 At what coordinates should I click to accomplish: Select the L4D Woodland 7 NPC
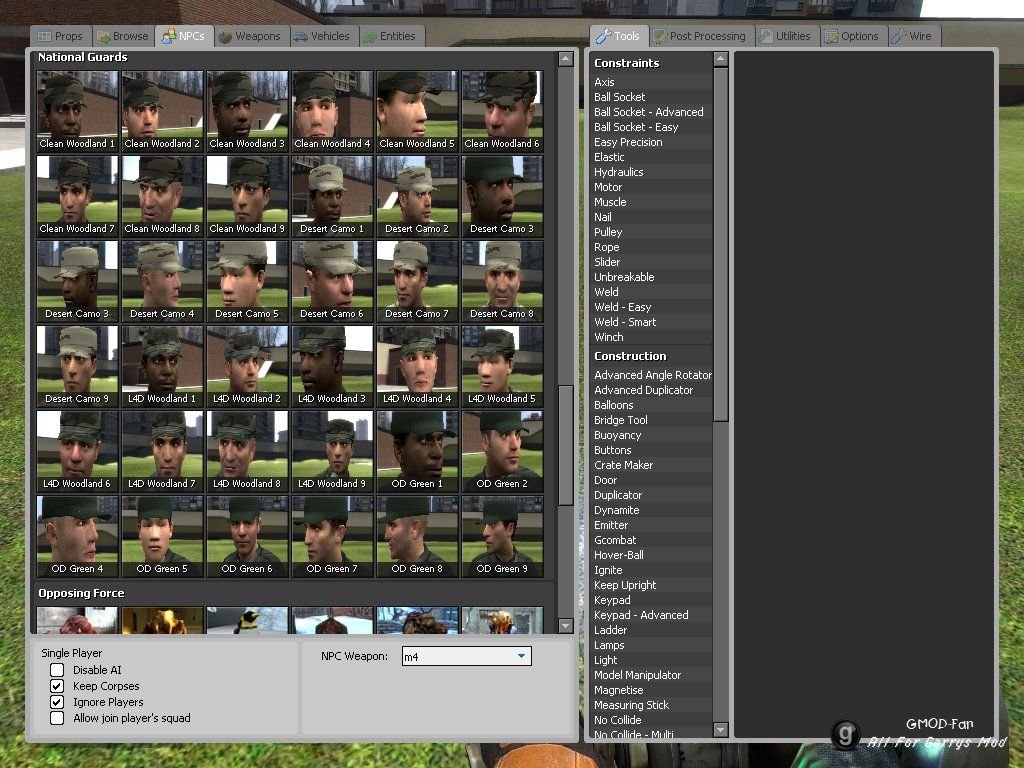point(162,451)
